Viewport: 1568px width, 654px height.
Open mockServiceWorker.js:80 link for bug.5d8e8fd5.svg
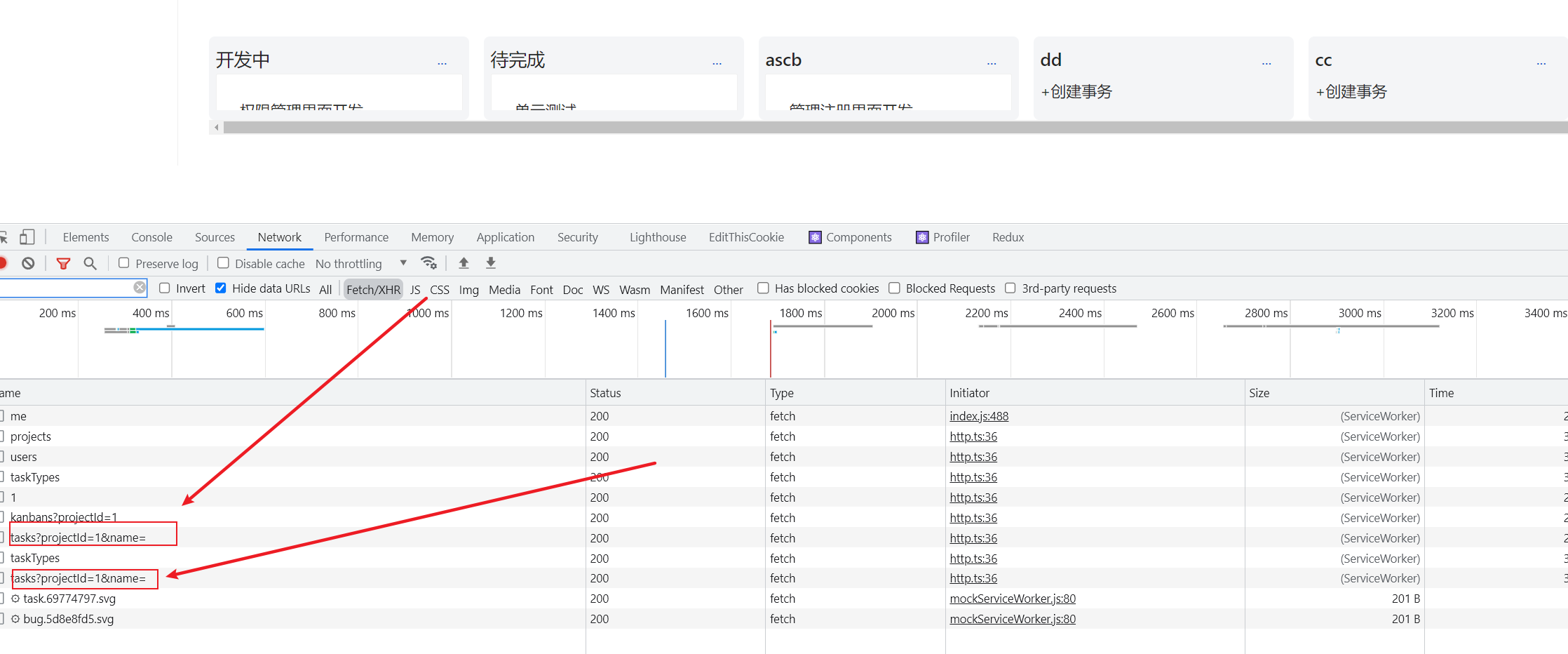point(1013,619)
